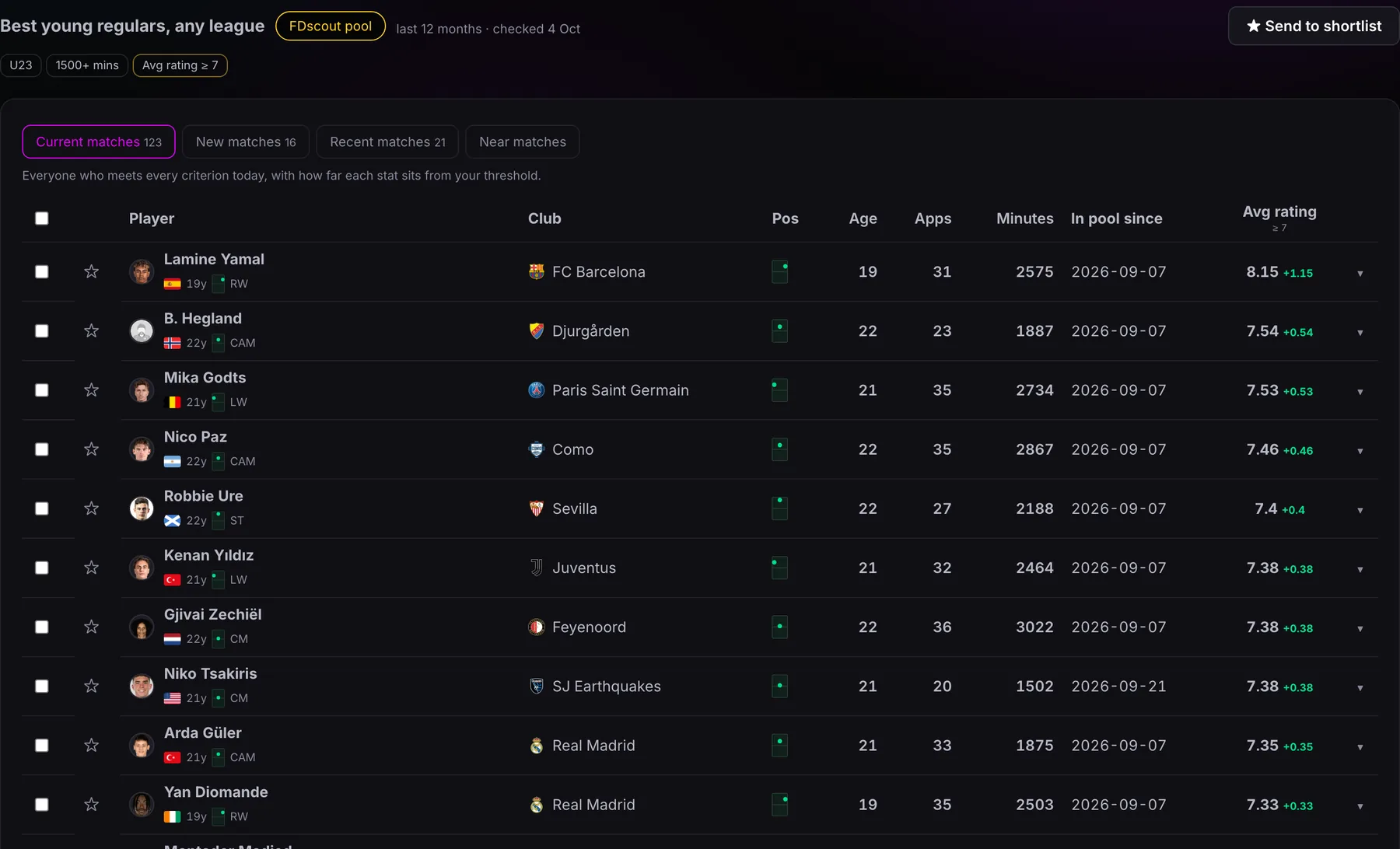Star Niko Tsakiris row
Image resolution: width=1400 pixels, height=849 pixels.
tap(91, 686)
